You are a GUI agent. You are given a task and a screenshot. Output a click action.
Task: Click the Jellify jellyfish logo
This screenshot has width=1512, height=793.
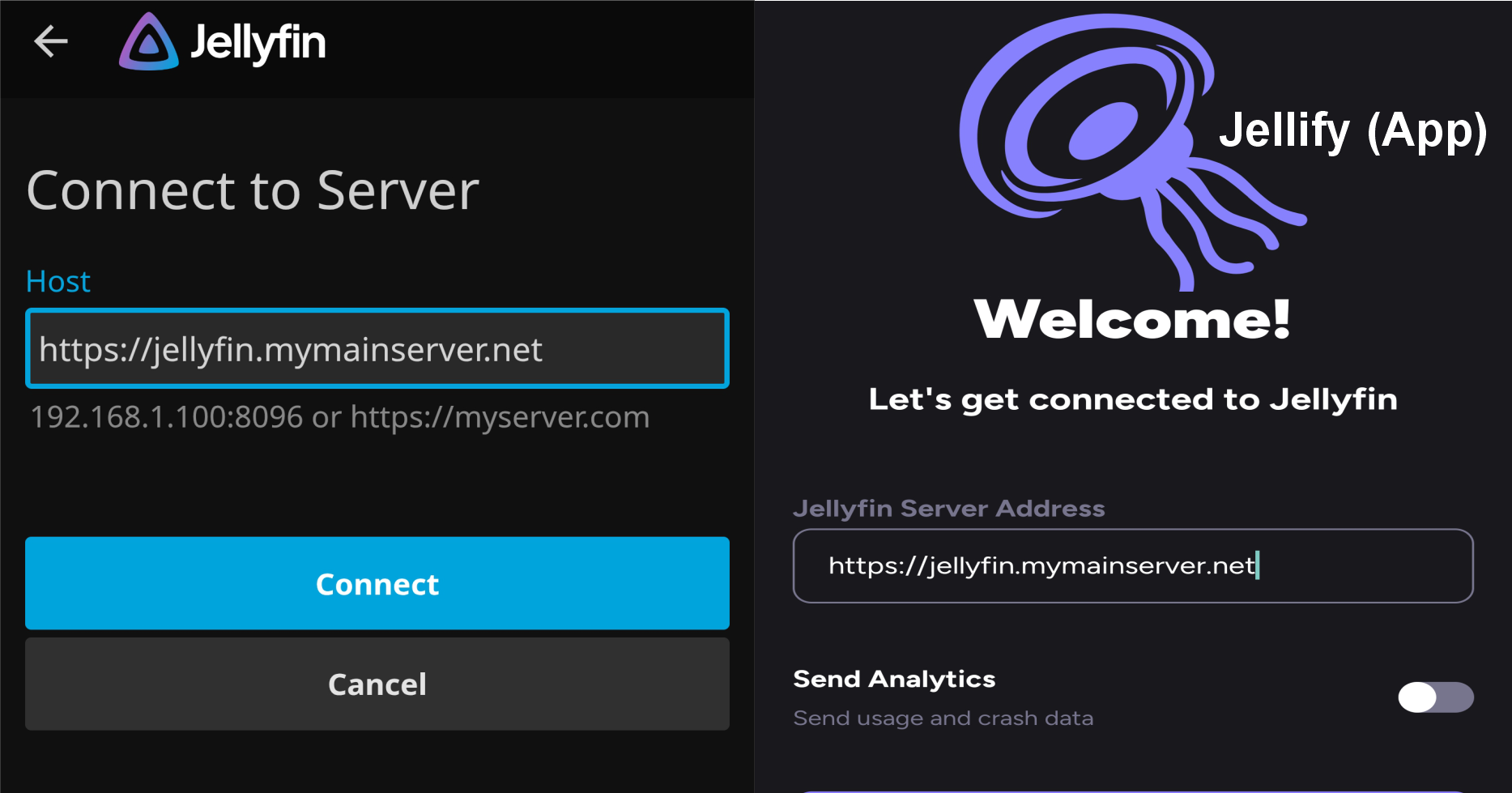click(1131, 151)
